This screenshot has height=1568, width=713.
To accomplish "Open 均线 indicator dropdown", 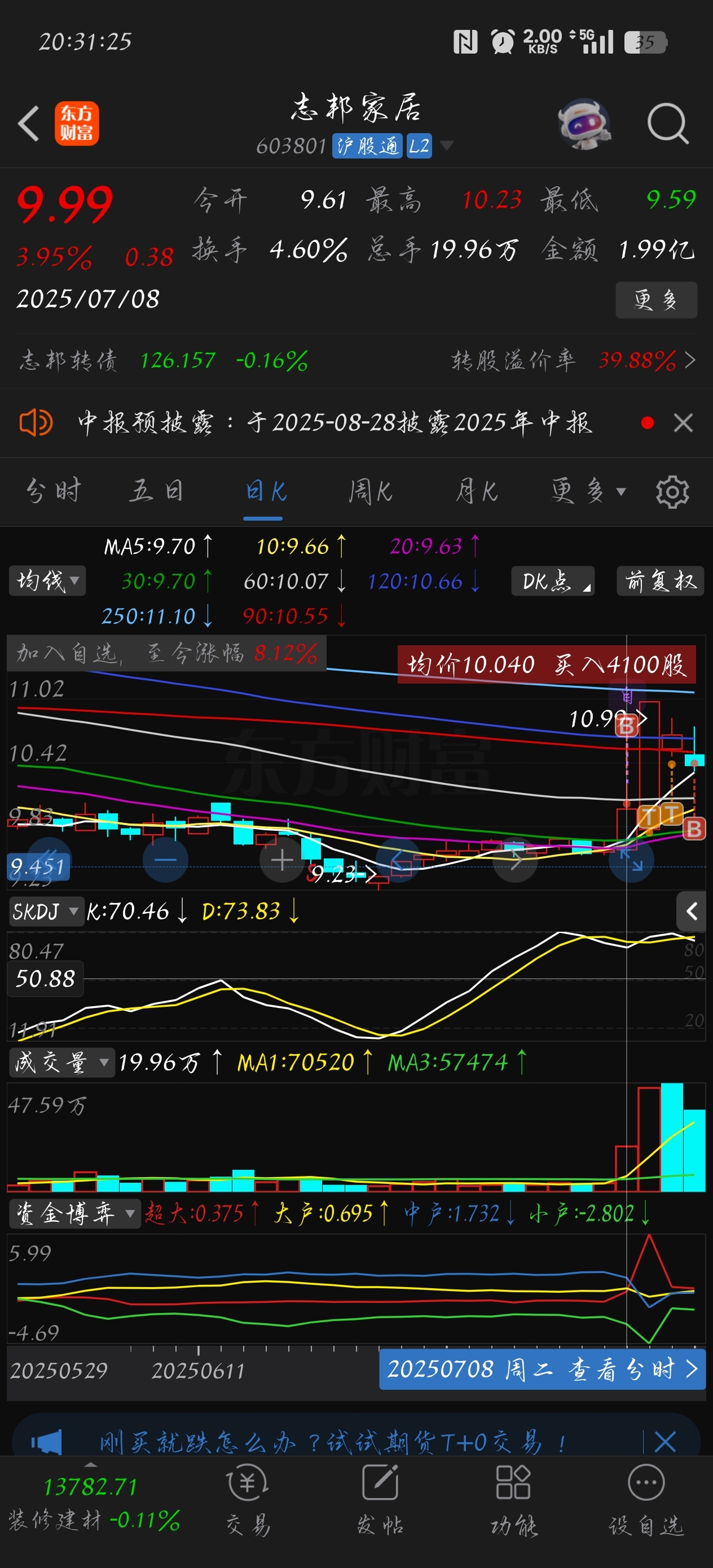I will pyautogui.click(x=47, y=581).
